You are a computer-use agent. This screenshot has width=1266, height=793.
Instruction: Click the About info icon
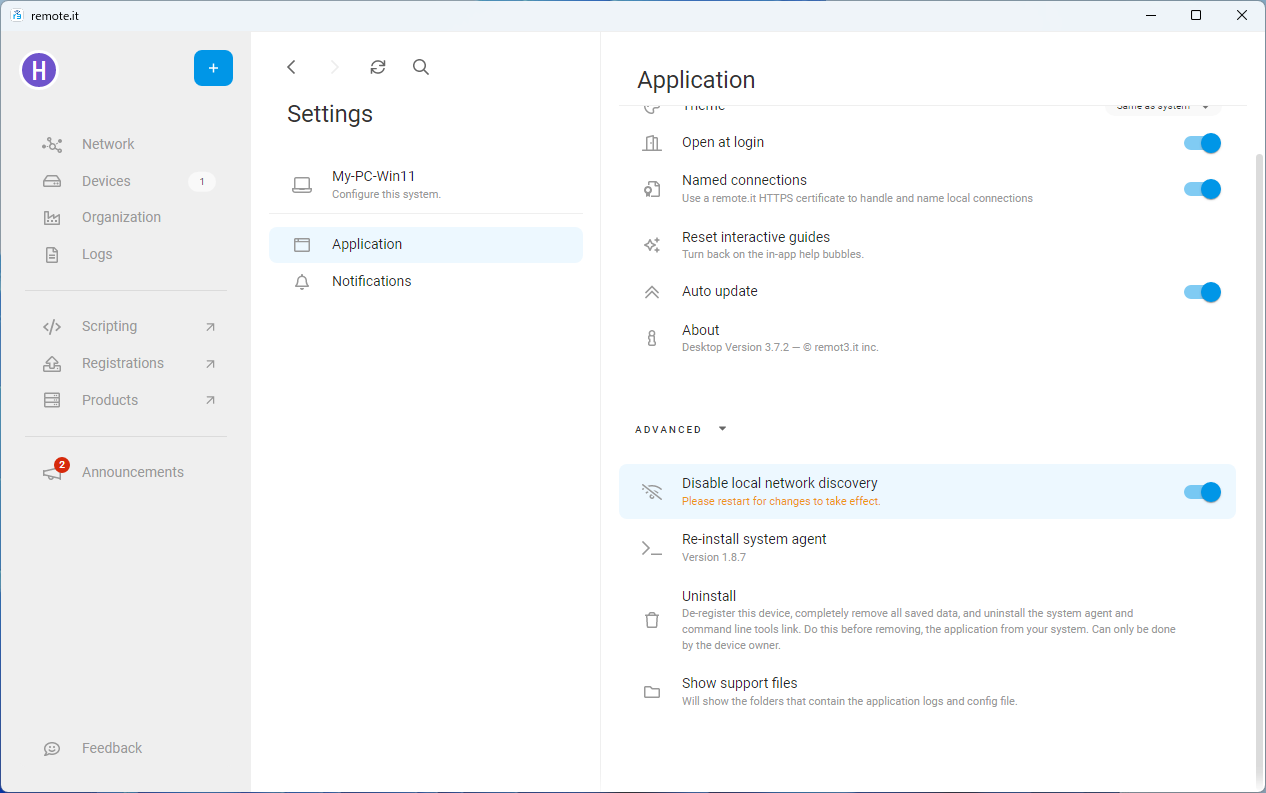tap(652, 339)
